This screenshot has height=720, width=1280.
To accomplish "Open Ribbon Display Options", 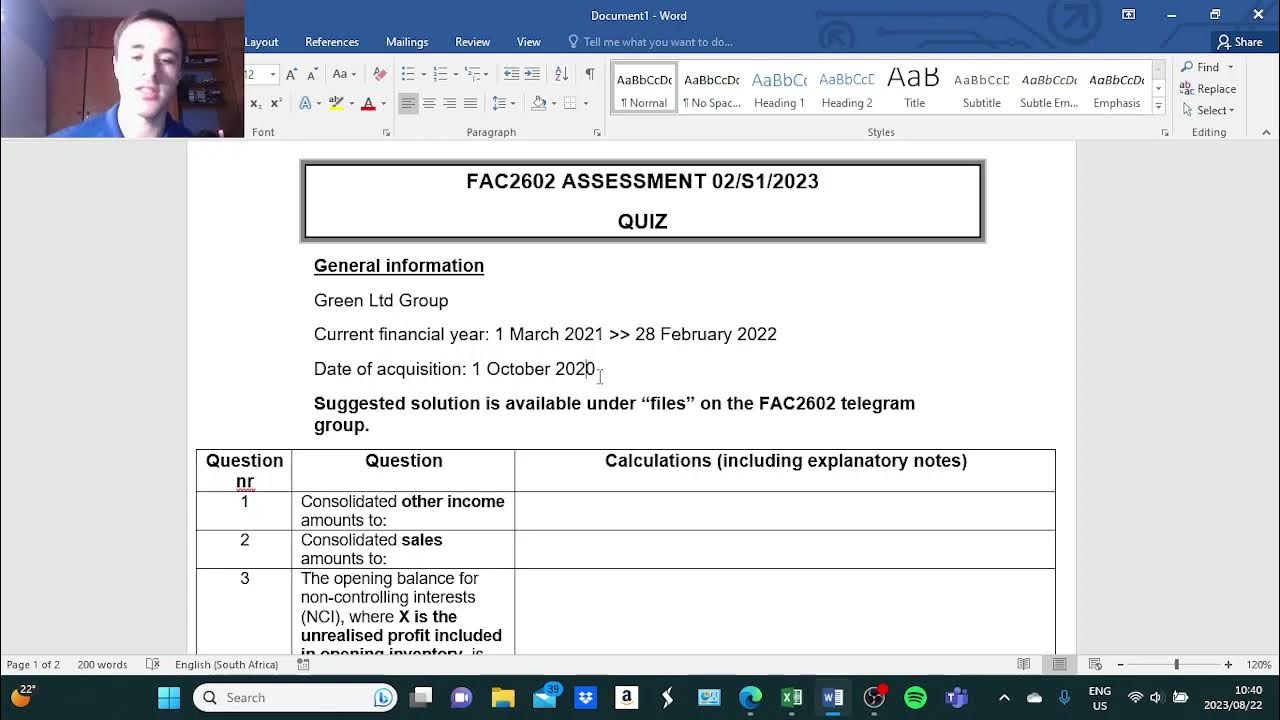I will tap(1128, 14).
